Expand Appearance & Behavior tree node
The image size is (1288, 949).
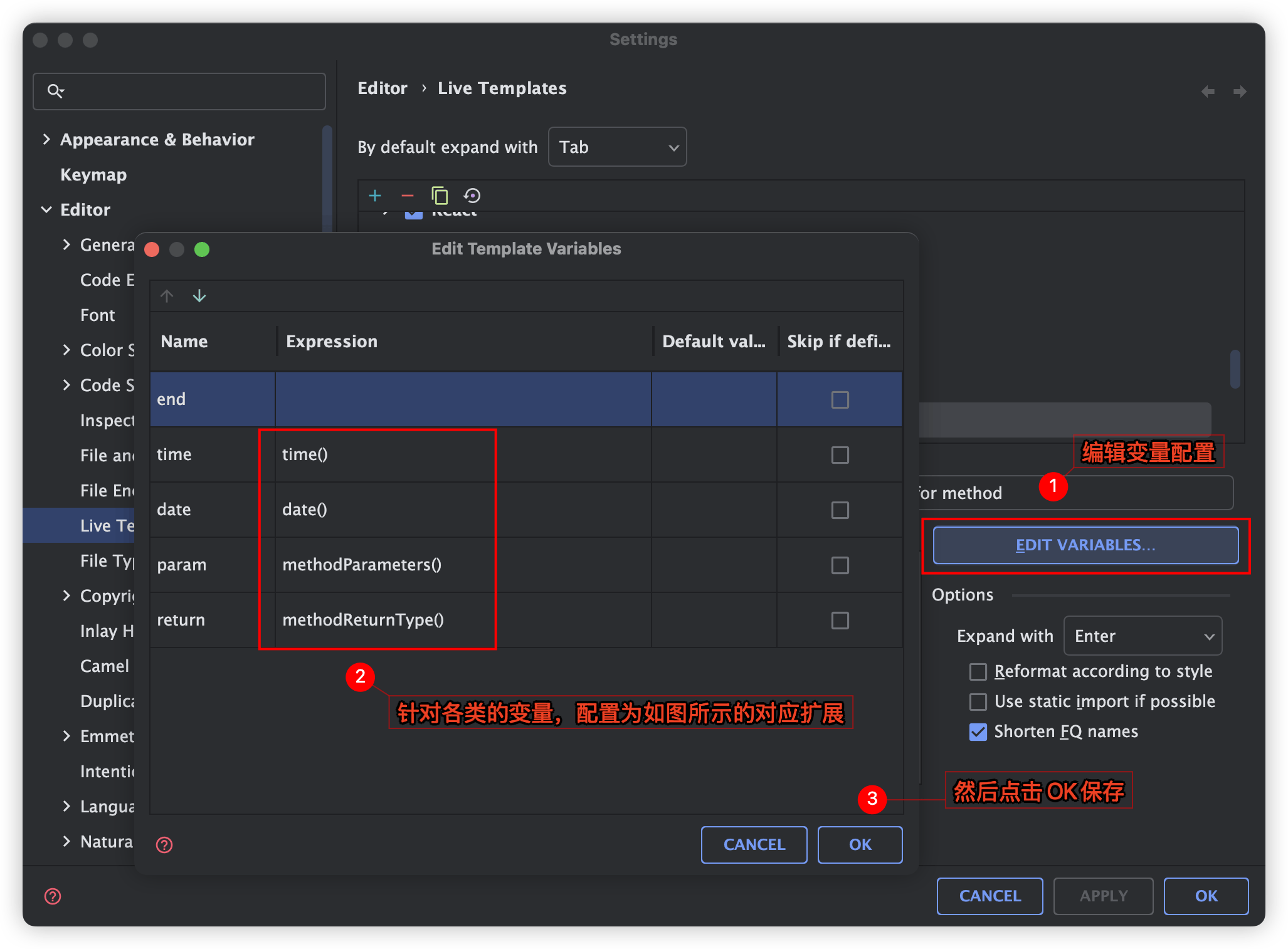(46, 139)
